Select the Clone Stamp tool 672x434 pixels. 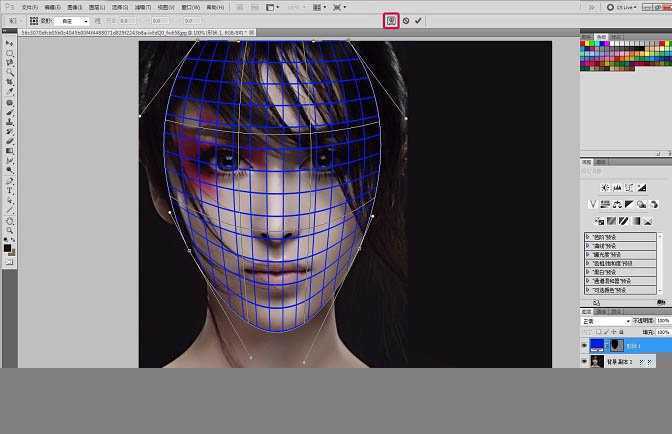(x=9, y=122)
